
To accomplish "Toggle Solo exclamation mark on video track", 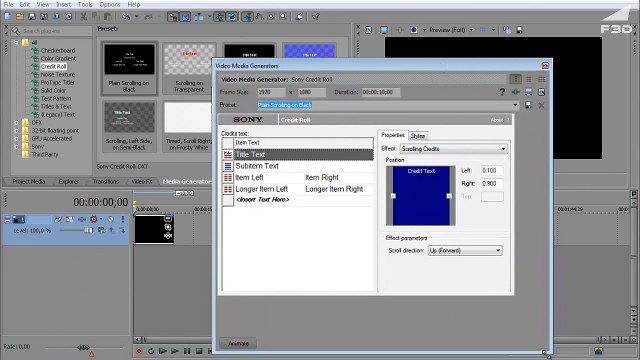I will [x=122, y=219].
